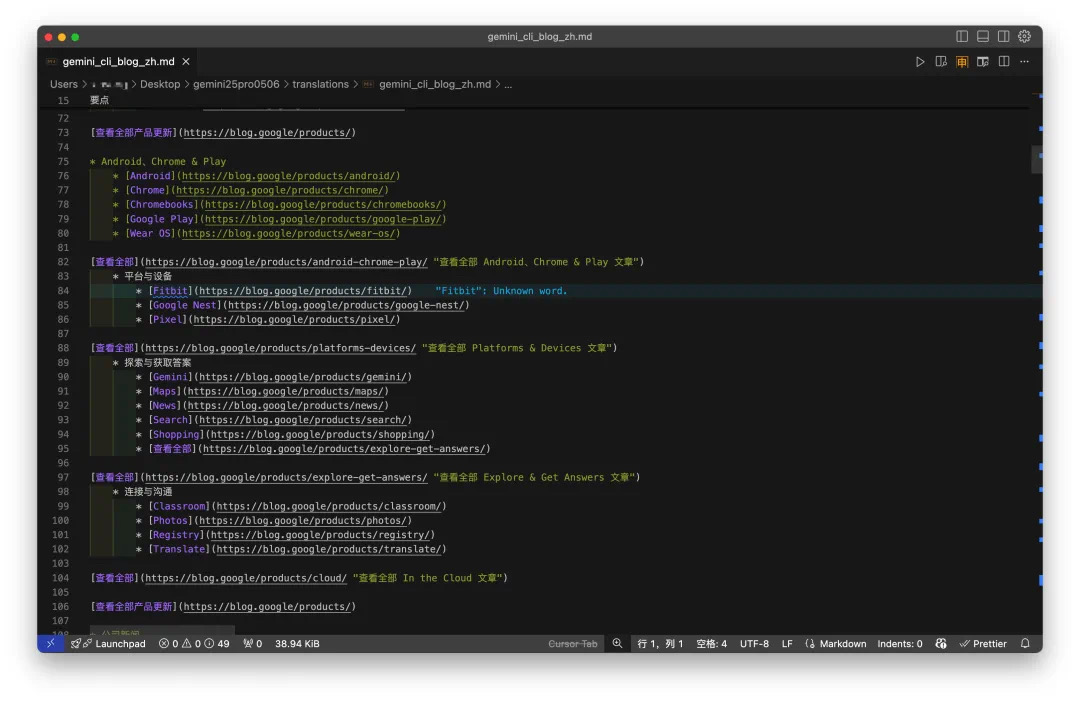Click the editor vertical scrollbar thumb
1080x702 pixels.
click(1037, 160)
